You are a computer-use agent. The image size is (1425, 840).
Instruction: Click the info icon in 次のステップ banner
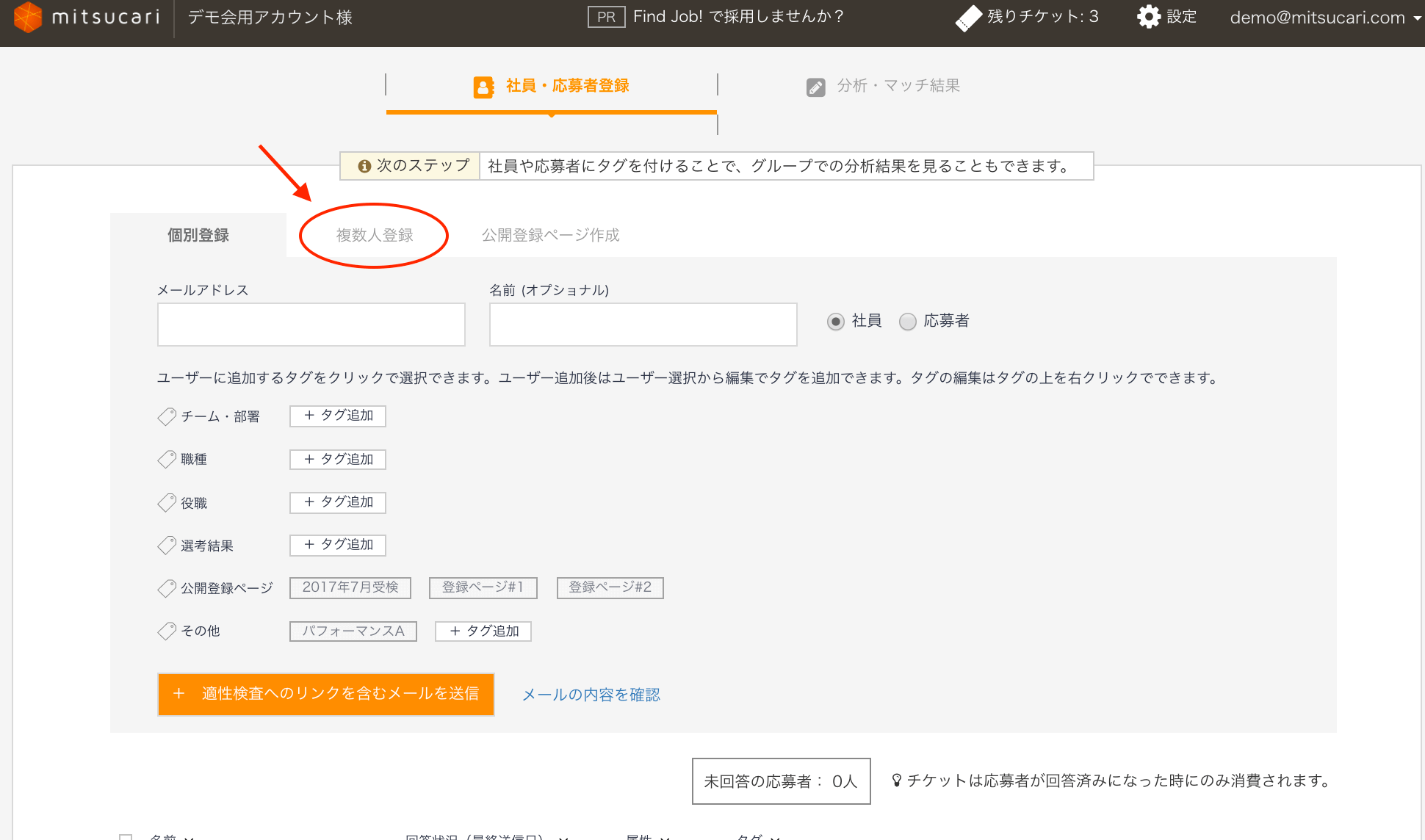(365, 166)
